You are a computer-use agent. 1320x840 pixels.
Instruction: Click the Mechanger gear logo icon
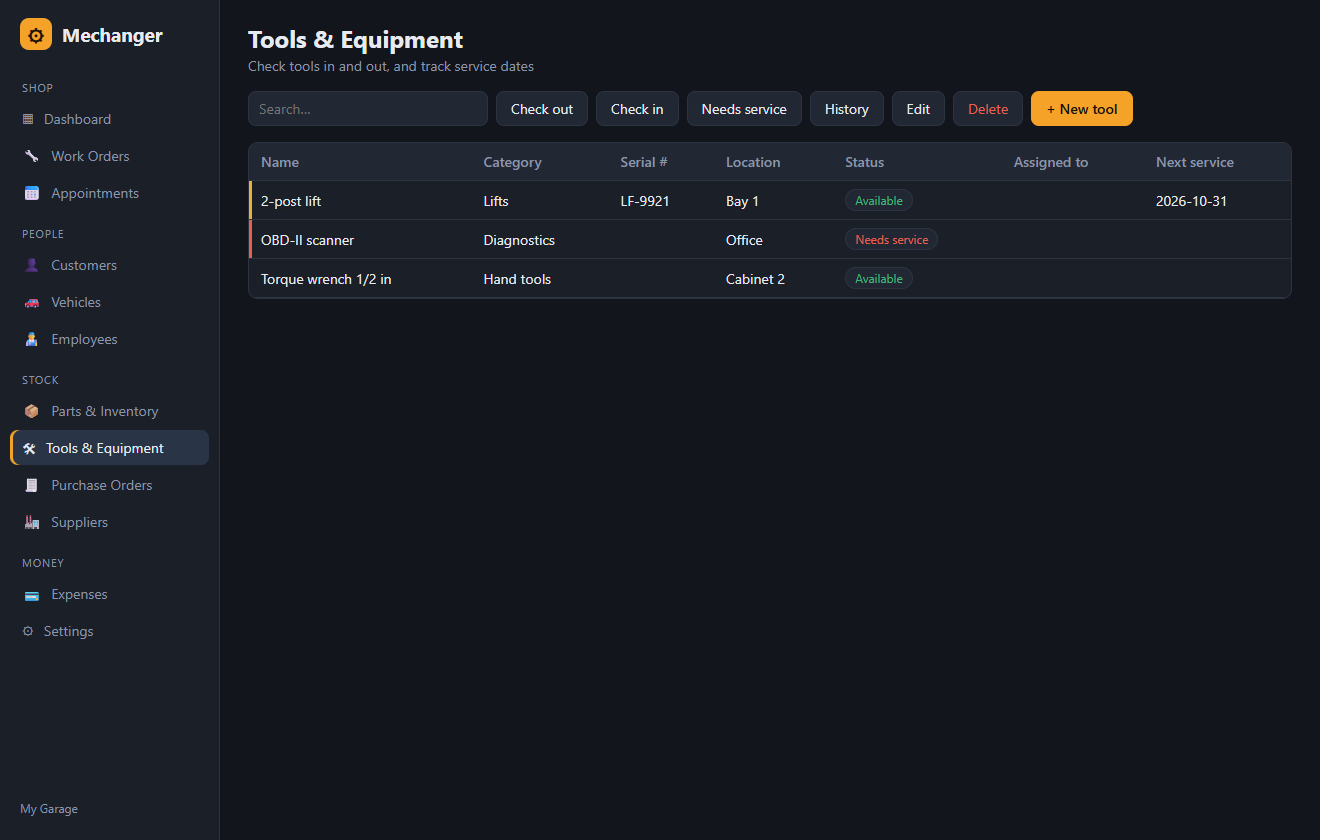point(36,35)
